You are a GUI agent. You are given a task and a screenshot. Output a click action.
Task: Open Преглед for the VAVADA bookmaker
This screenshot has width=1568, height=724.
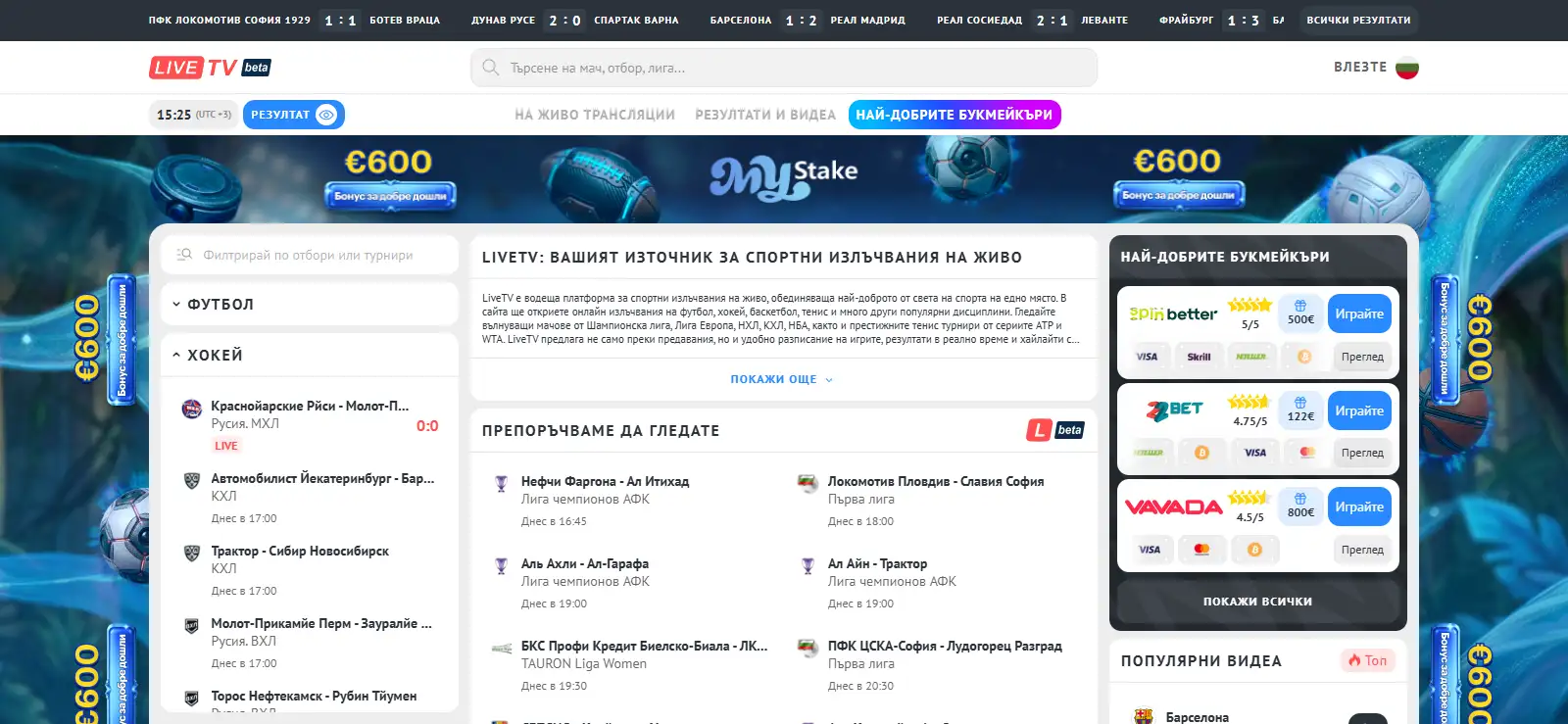pyautogui.click(x=1362, y=550)
